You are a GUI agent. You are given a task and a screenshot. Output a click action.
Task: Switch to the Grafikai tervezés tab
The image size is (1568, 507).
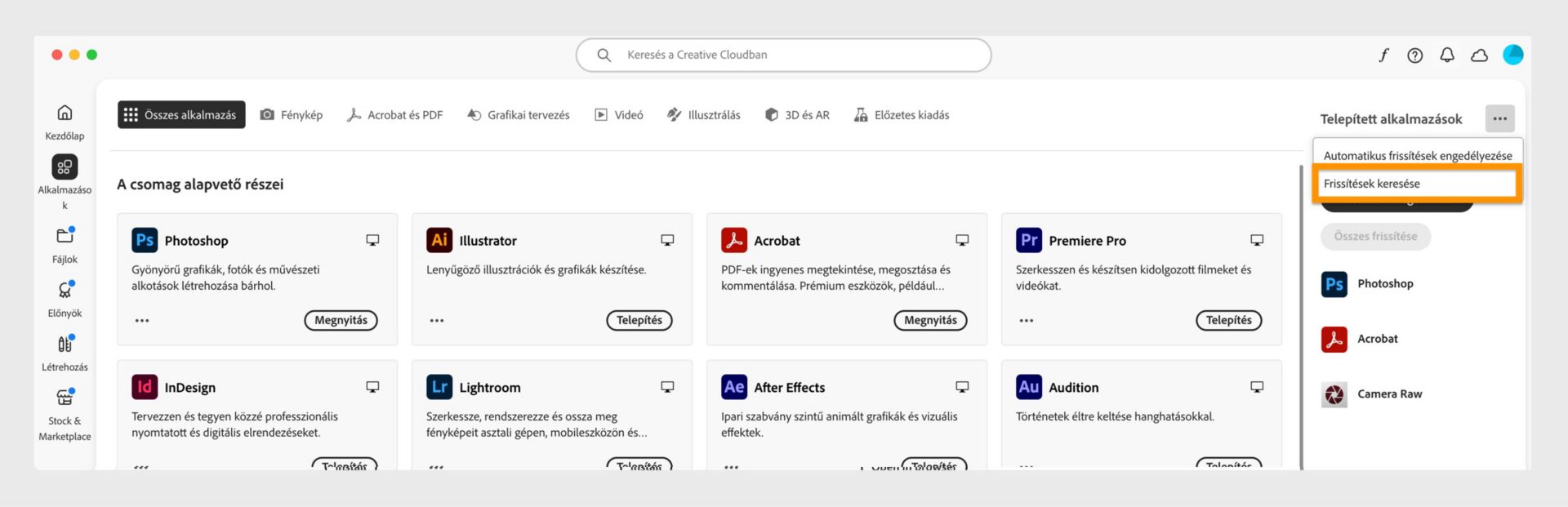[519, 115]
